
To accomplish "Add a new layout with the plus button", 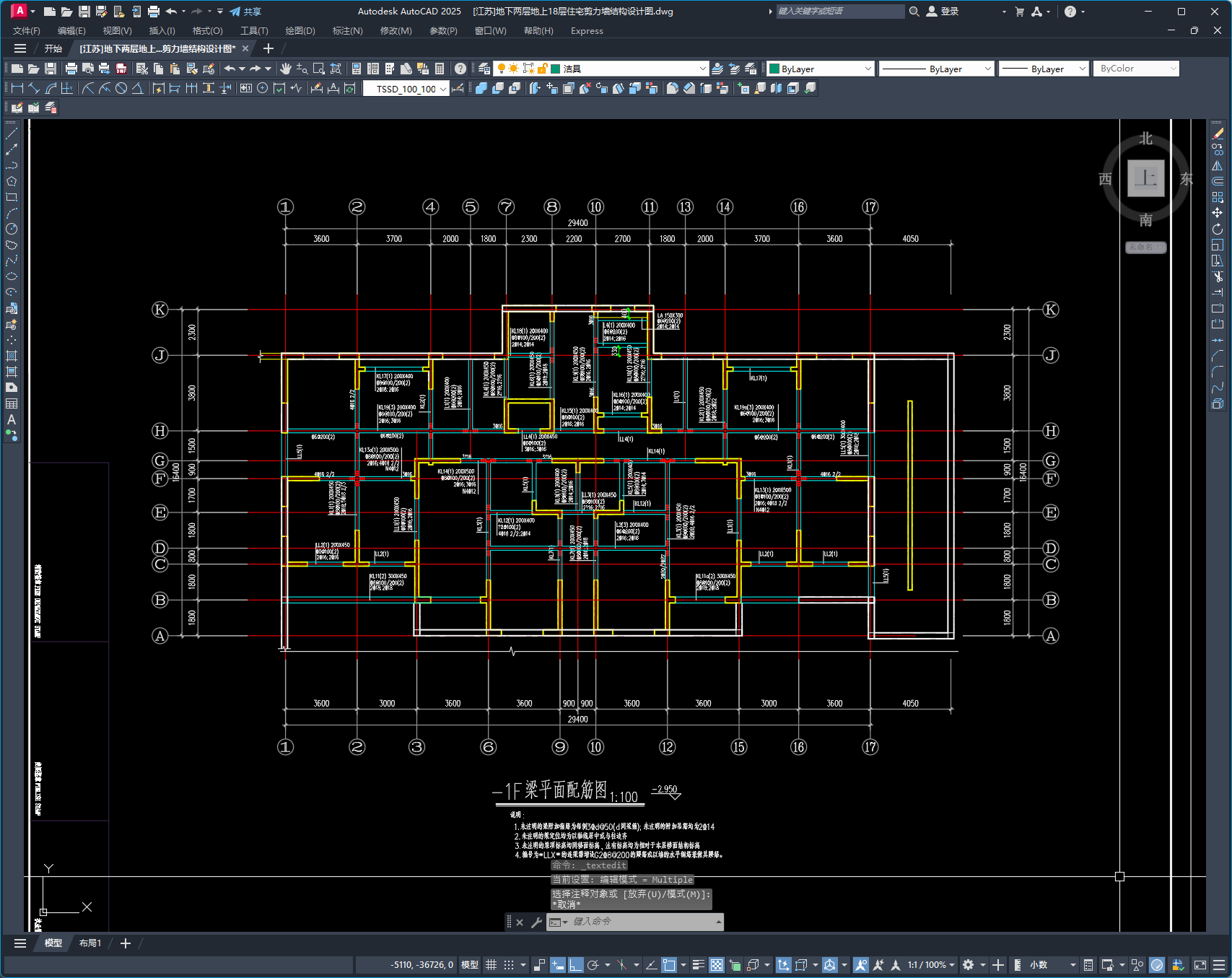I will (x=125, y=943).
